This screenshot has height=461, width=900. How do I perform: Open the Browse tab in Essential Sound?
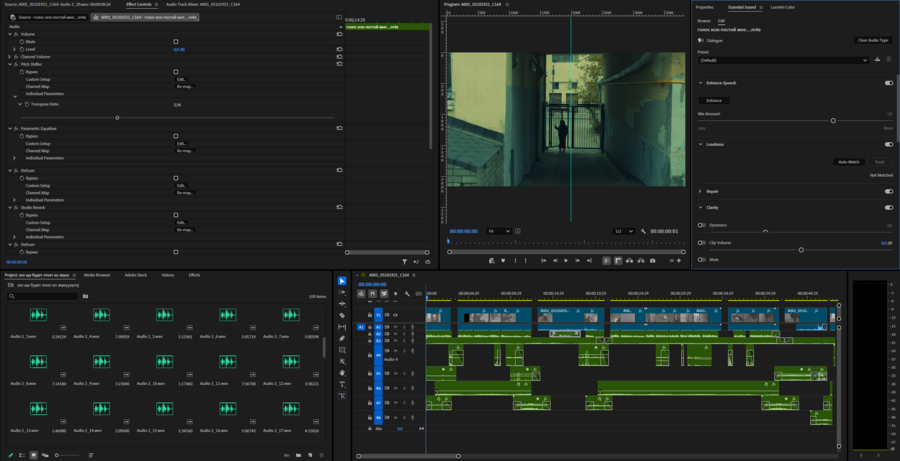click(704, 21)
